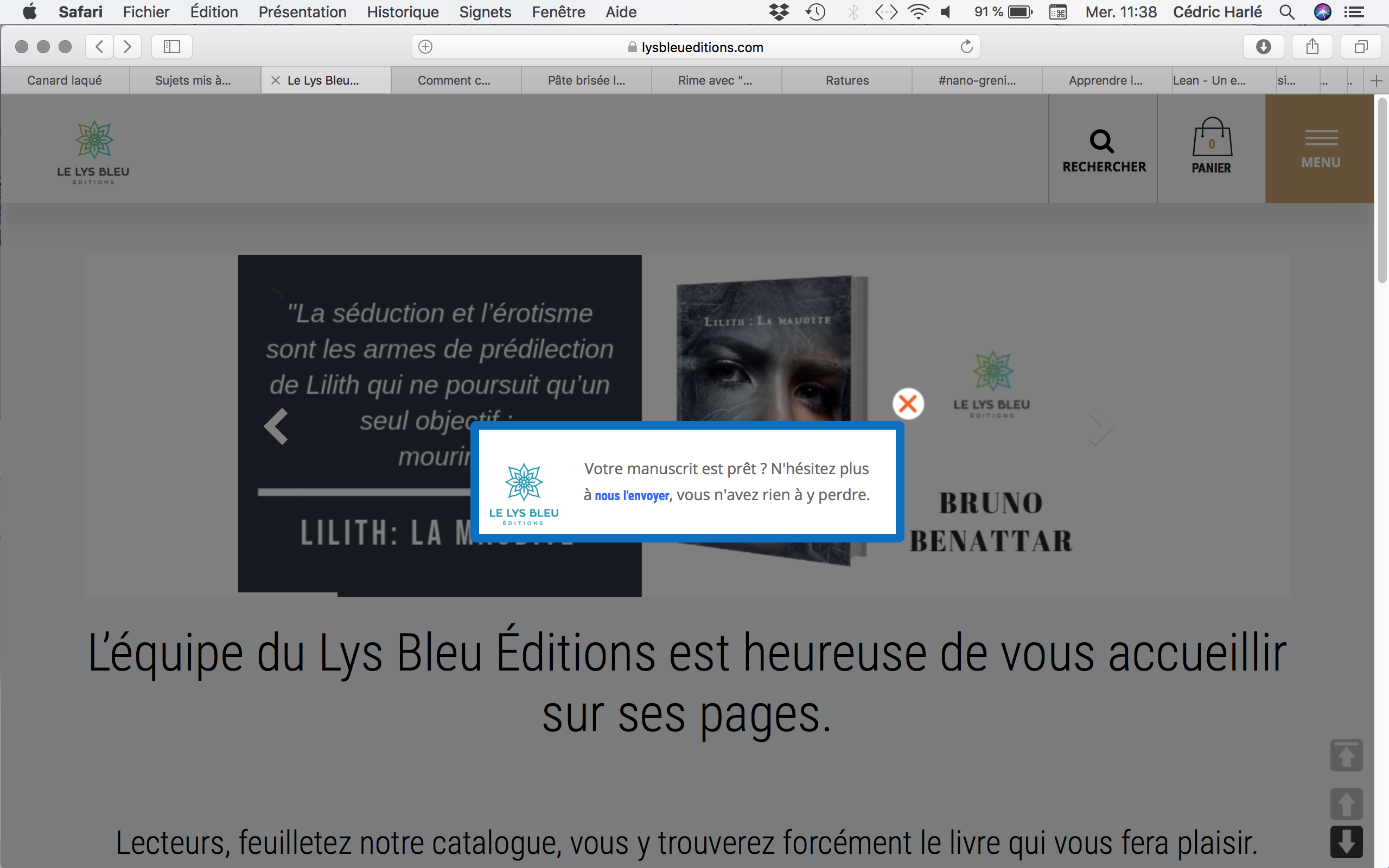Image resolution: width=1389 pixels, height=868 pixels.
Task: Click the lysbleueditions.com address bar
Action: [x=696, y=47]
